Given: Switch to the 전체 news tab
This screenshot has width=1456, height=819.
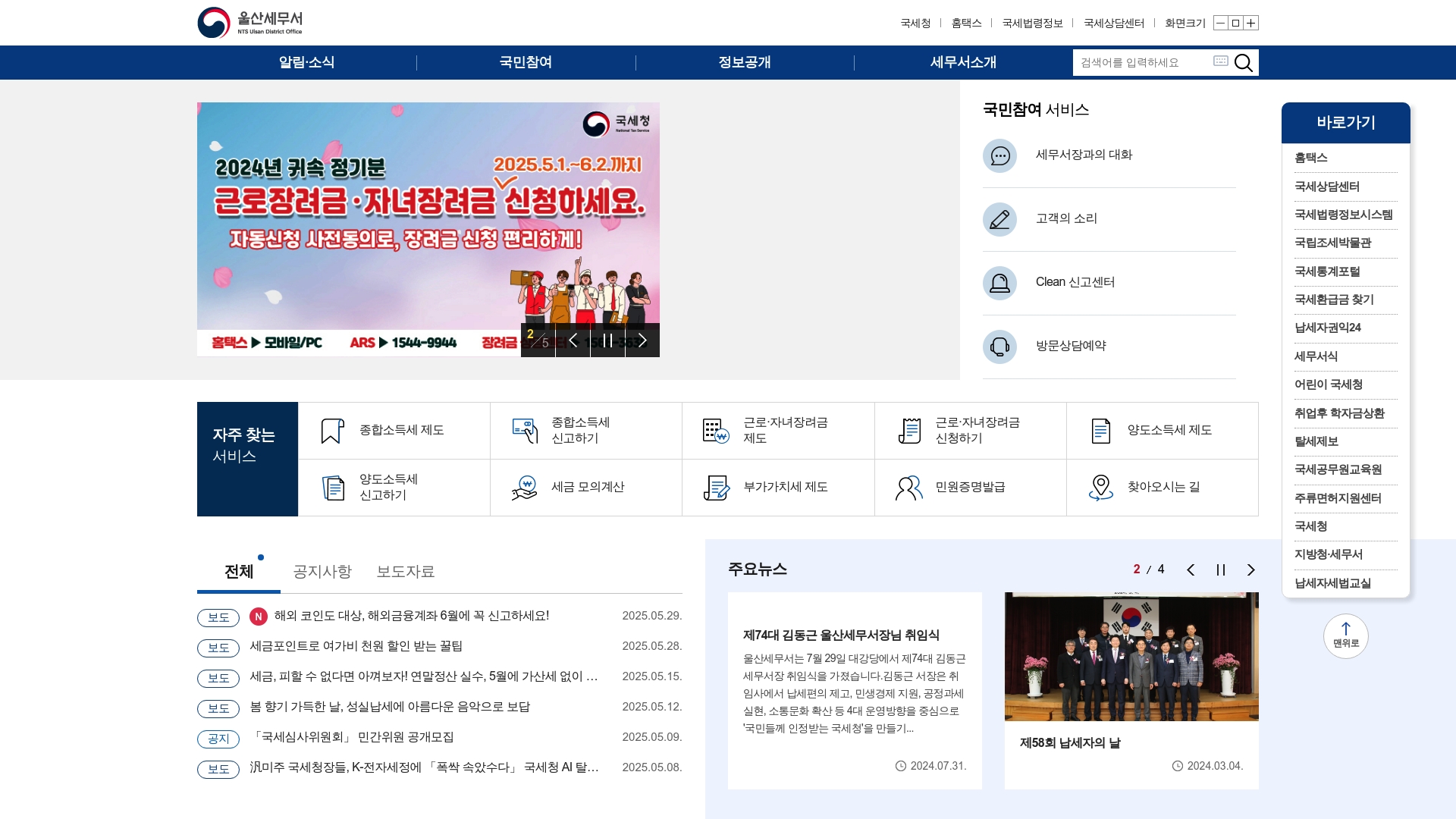Looking at the screenshot, I should pos(239,572).
